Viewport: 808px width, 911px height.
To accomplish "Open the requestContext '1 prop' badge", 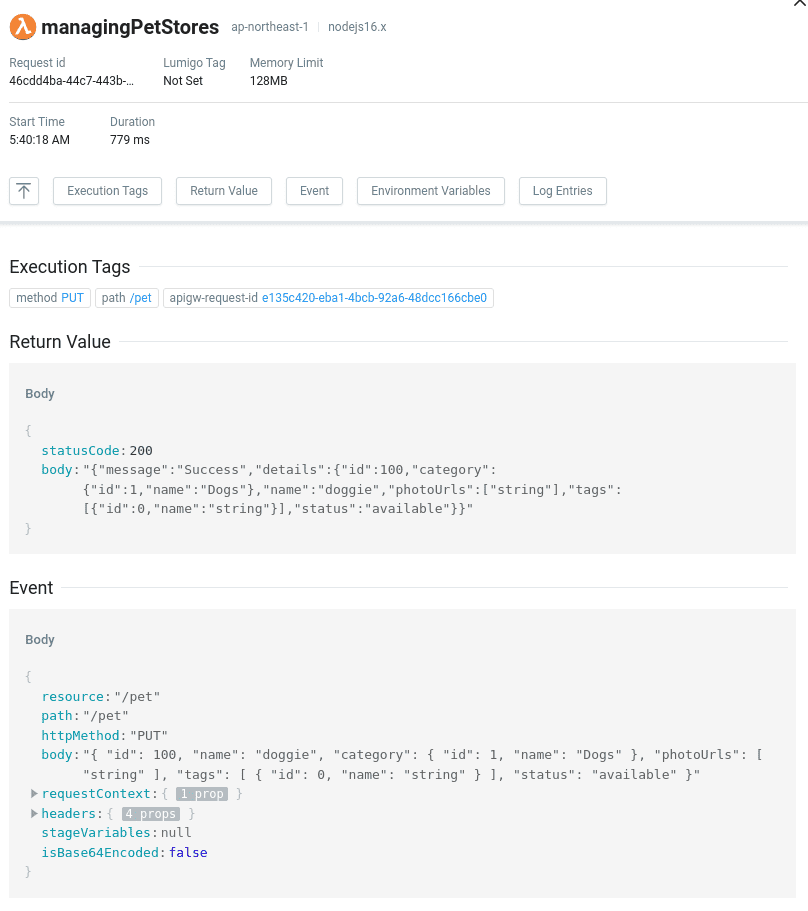I will 202,793.
